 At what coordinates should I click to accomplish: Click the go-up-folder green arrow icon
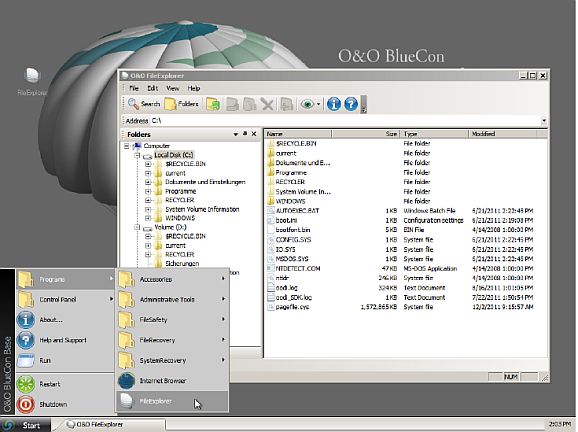(x=213, y=104)
